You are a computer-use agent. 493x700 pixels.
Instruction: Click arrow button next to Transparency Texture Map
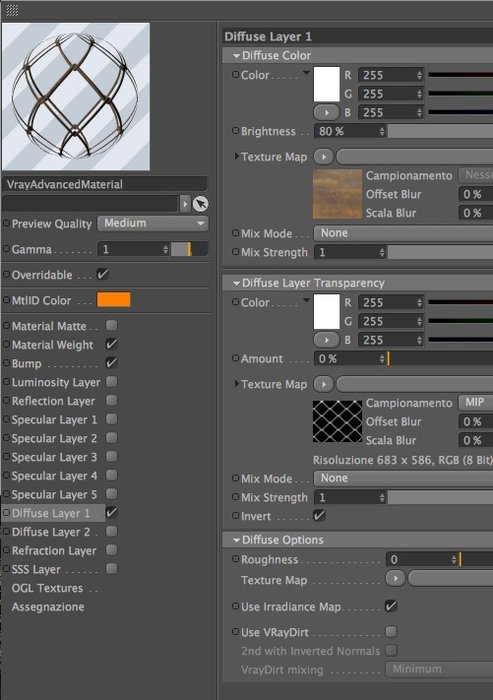click(324, 384)
